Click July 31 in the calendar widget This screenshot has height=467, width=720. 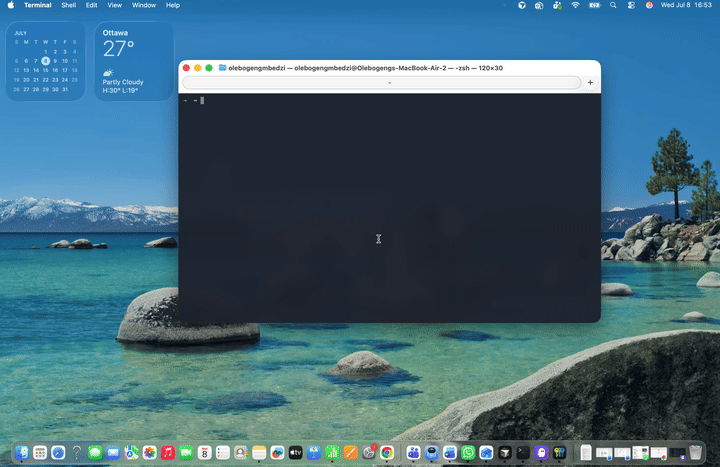pos(65,90)
